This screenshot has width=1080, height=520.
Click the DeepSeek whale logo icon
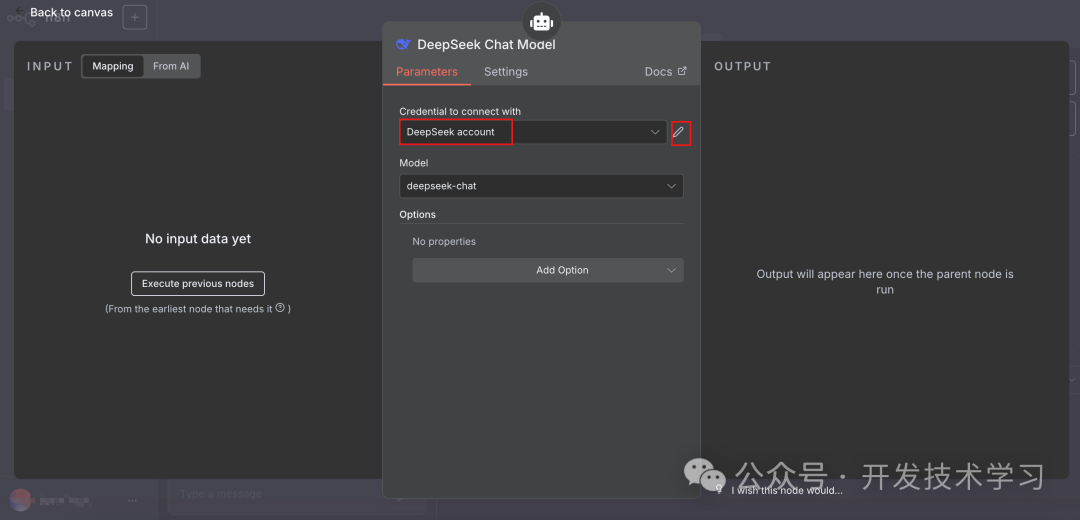pyautogui.click(x=403, y=45)
